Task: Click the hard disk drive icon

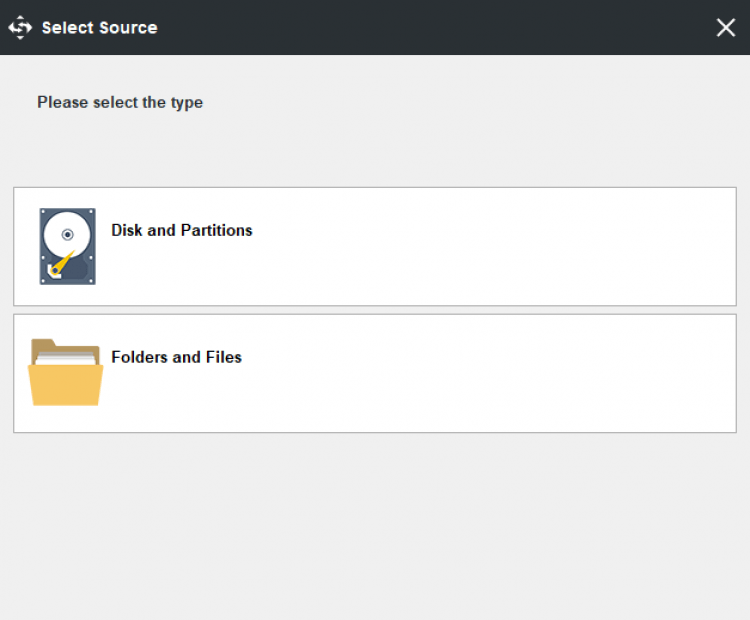Action: point(67,246)
